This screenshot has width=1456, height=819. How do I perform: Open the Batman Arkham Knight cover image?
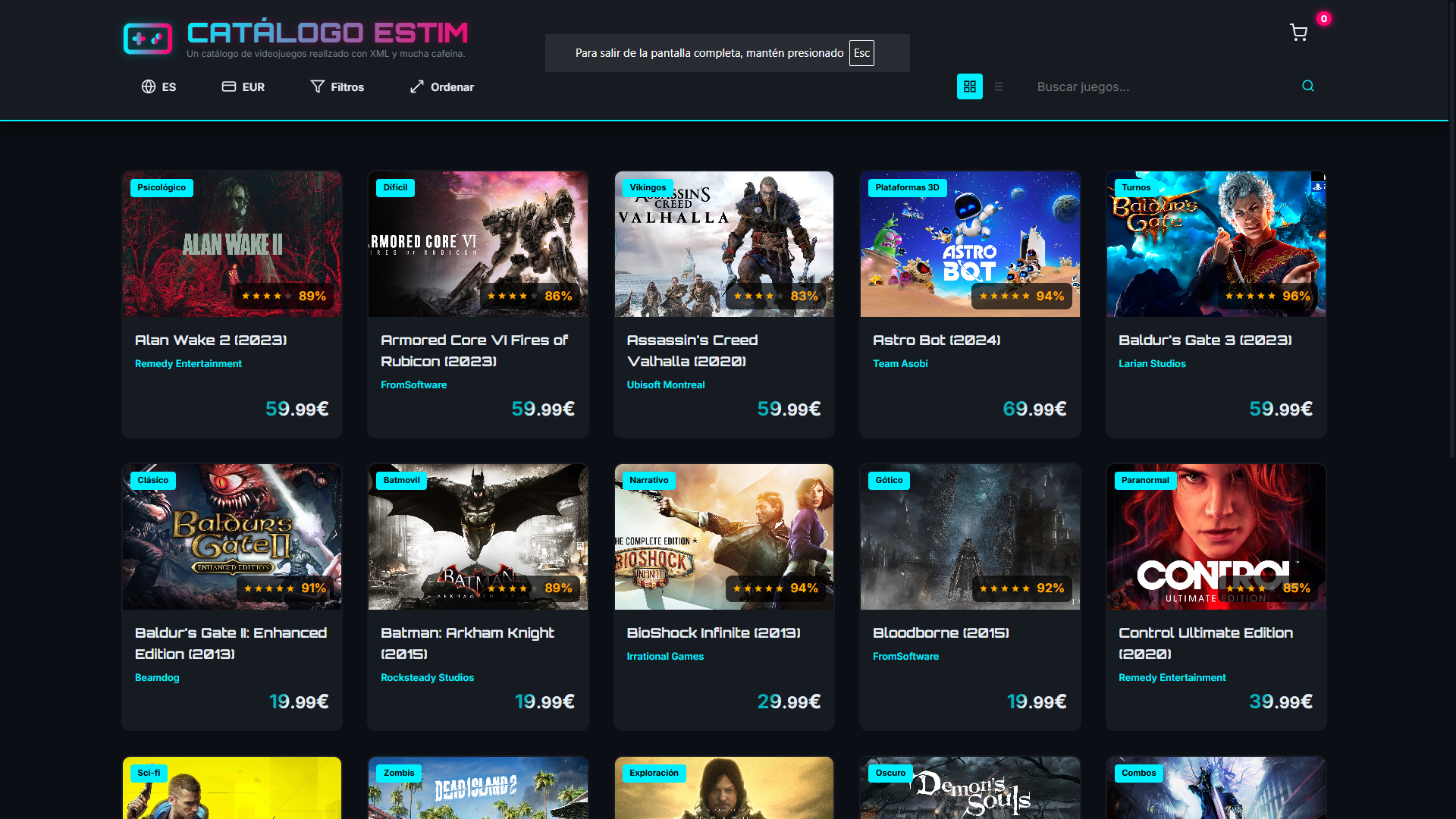(478, 537)
